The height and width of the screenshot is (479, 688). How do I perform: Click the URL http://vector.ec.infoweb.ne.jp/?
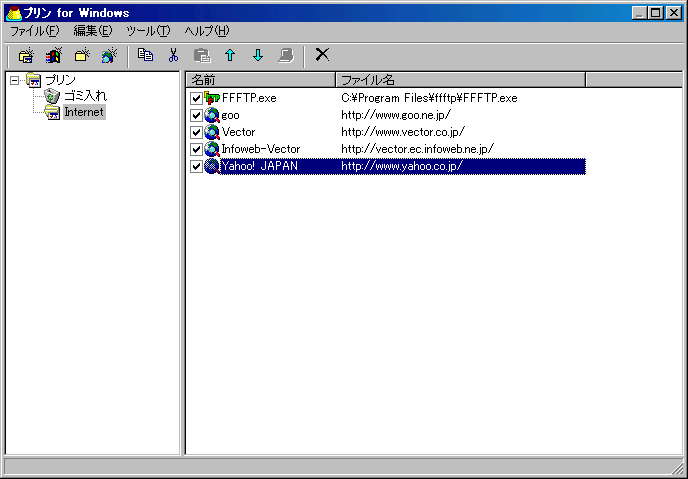417,149
